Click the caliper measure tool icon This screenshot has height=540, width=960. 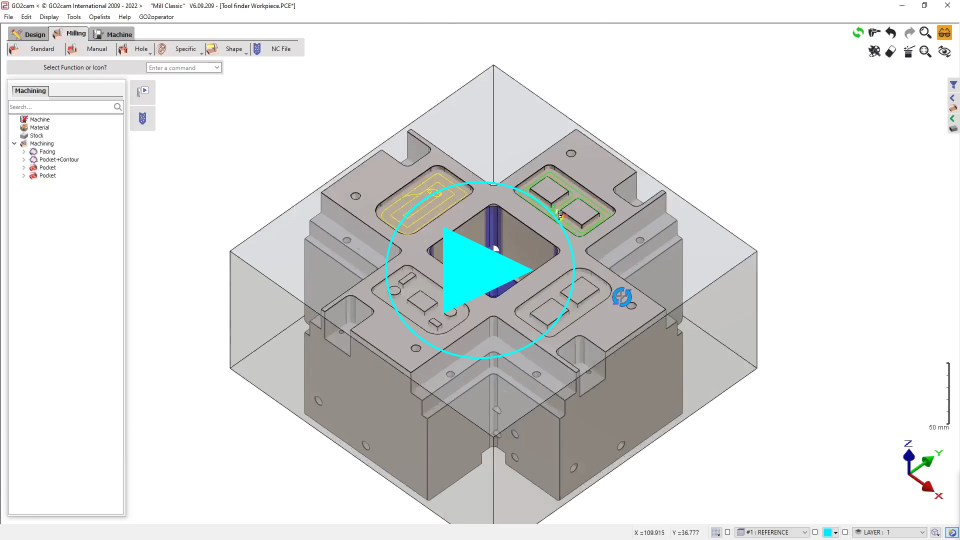875,33
